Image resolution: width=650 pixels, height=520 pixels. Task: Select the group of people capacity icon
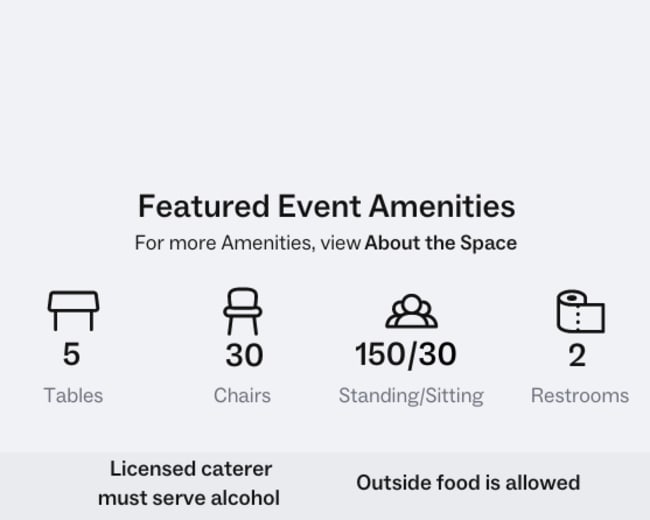pyautogui.click(x=411, y=311)
